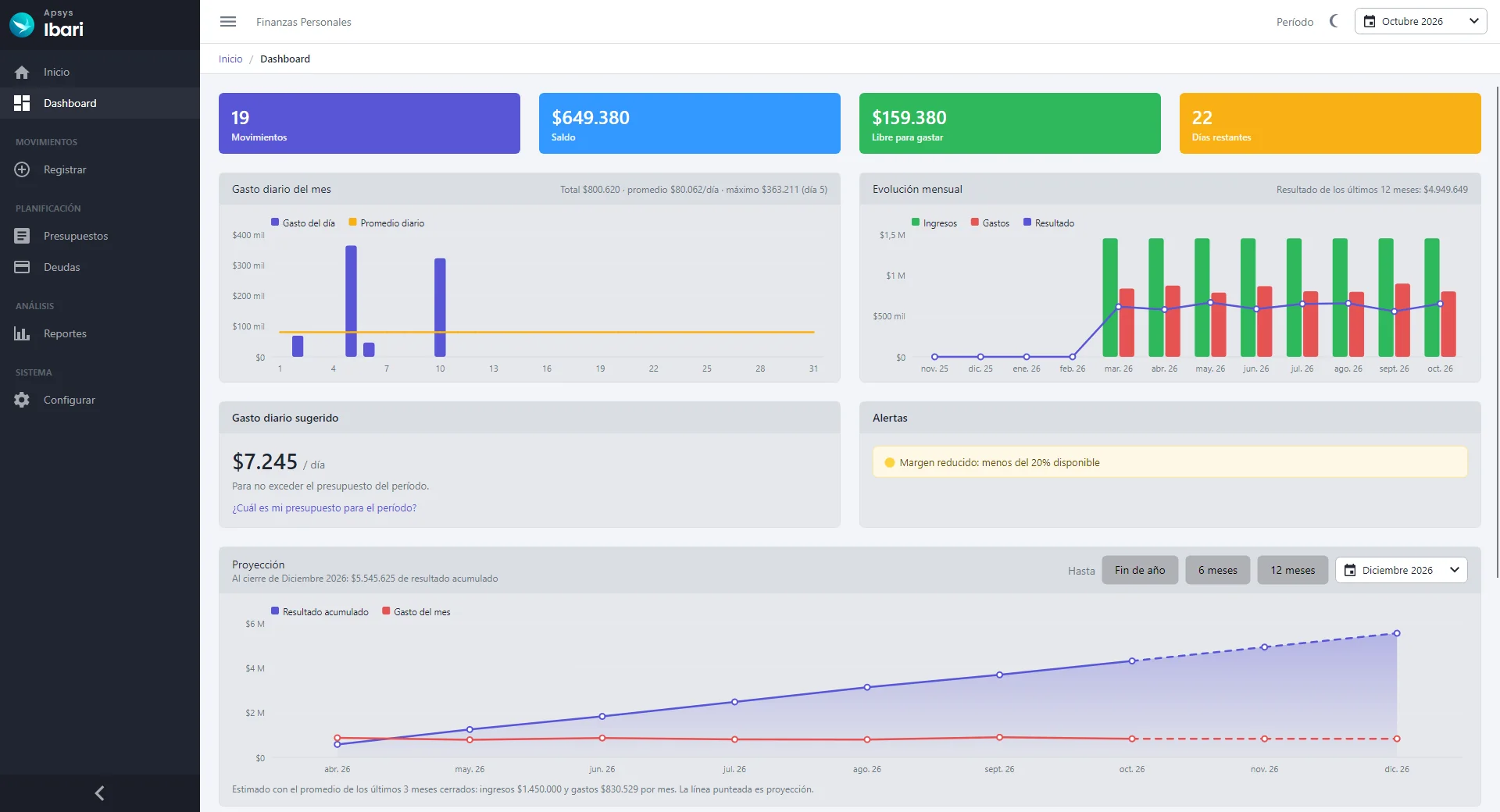Toggle 'Promedio diario' legend series

pos(387,223)
